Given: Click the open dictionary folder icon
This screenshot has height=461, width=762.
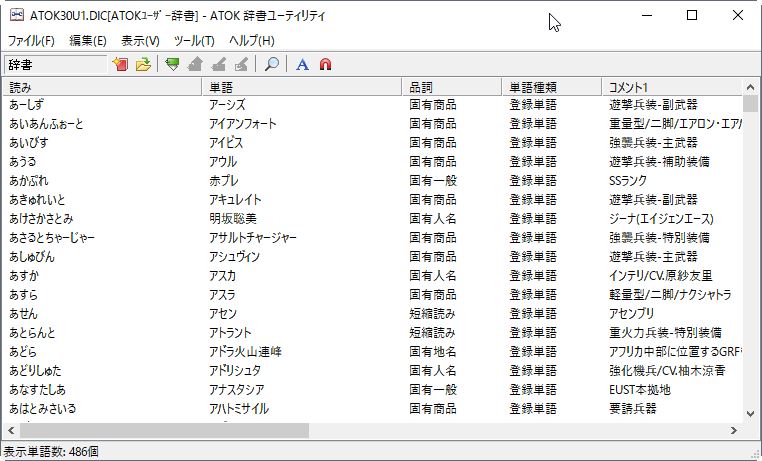Looking at the screenshot, I should click(x=143, y=64).
